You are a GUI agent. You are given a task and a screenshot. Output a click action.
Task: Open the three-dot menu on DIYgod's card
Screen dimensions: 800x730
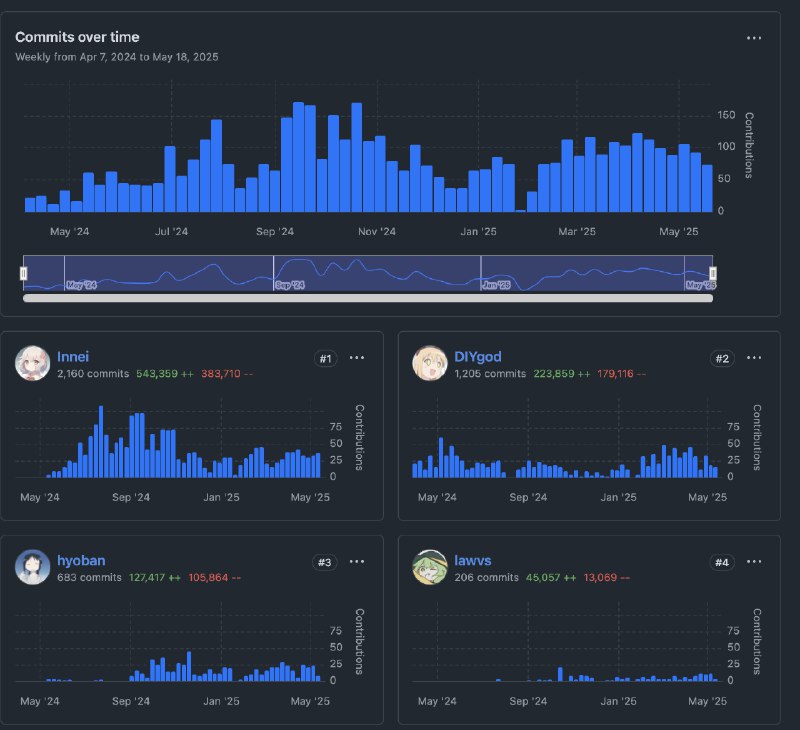click(x=754, y=358)
